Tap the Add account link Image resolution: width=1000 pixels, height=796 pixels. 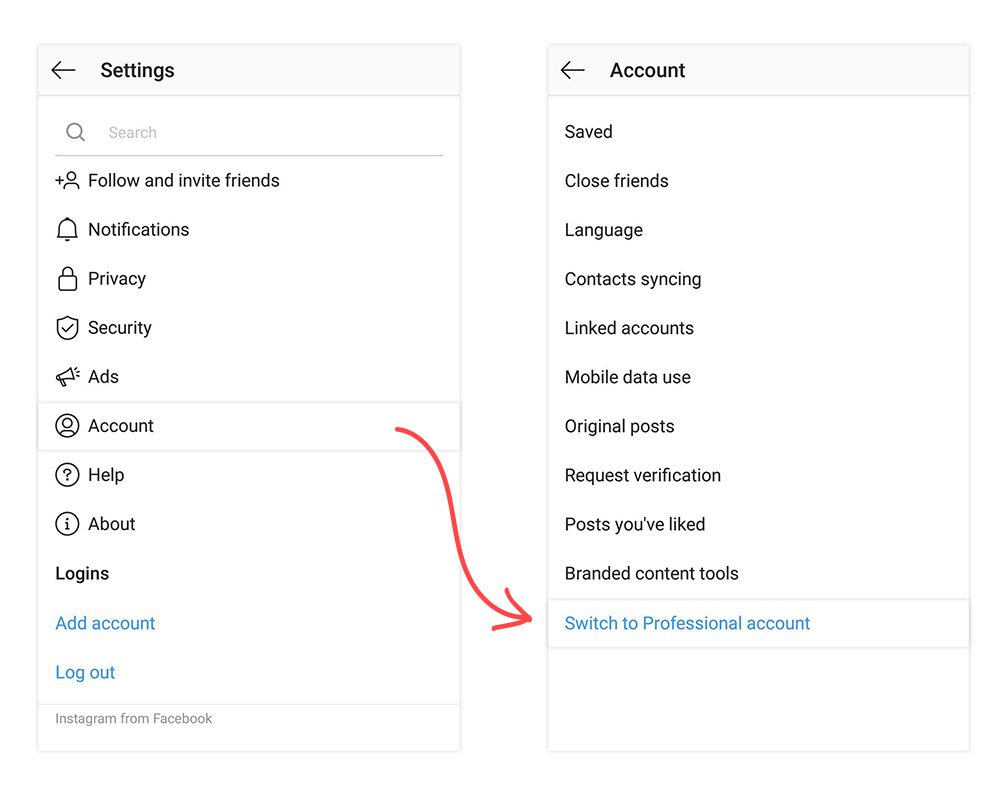click(x=105, y=623)
